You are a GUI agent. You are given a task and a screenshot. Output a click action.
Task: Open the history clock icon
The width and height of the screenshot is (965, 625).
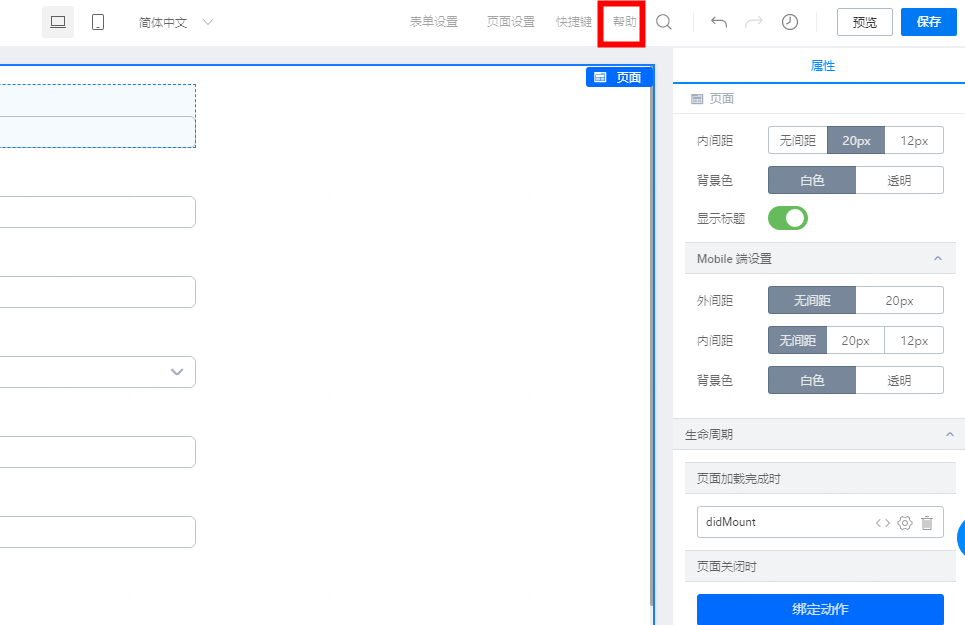point(790,22)
